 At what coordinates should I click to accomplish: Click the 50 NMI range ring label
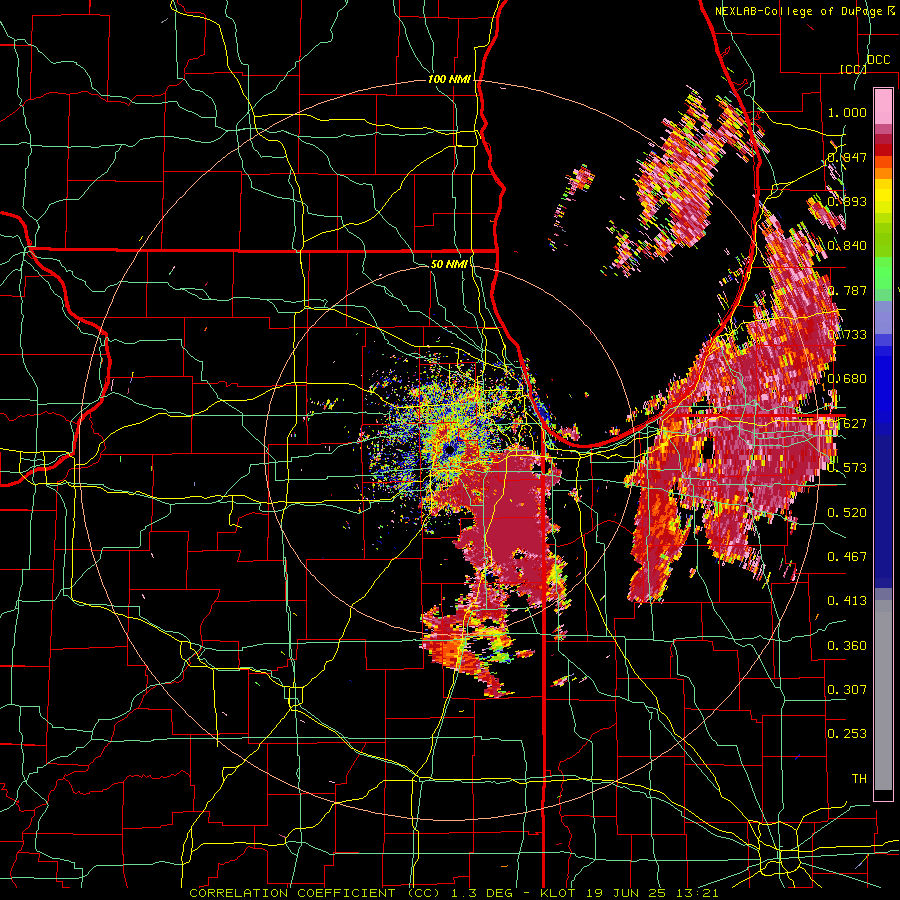[x=449, y=264]
